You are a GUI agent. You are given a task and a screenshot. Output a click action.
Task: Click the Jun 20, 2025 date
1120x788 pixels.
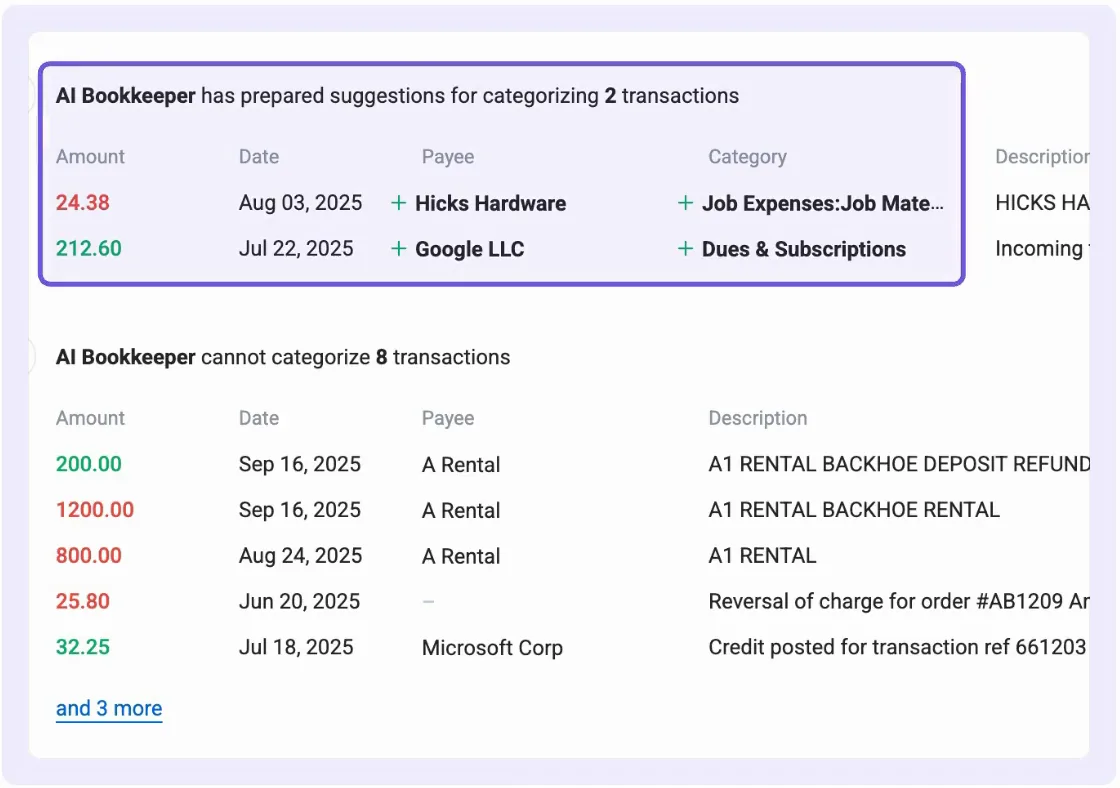coord(299,602)
